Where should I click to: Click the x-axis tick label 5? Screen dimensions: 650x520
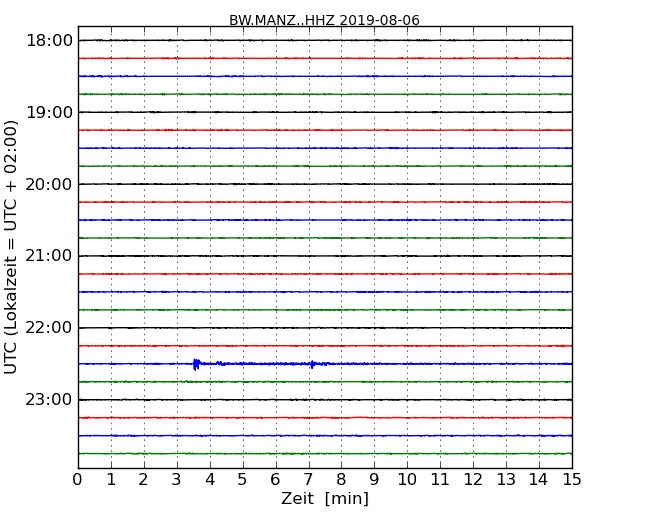(x=243, y=479)
